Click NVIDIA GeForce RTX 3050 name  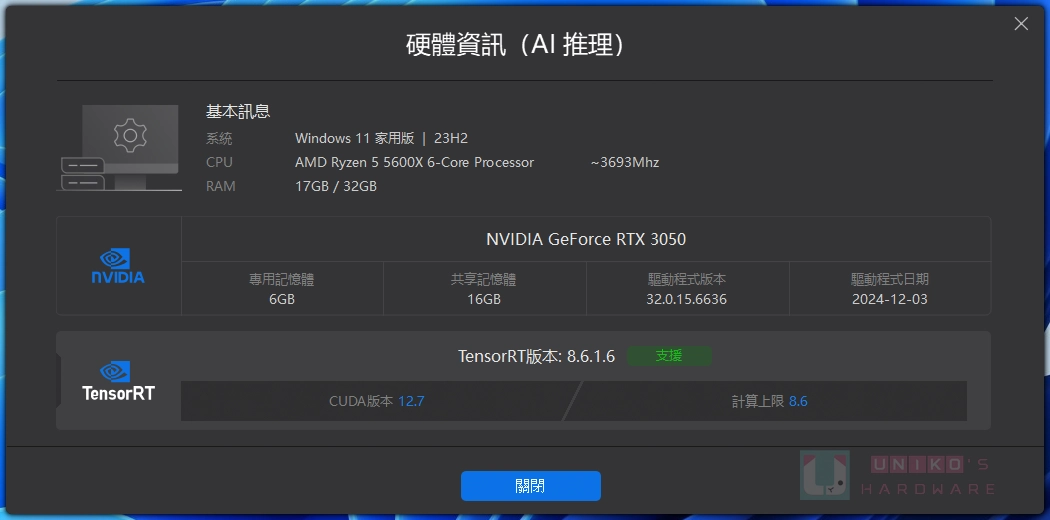click(x=586, y=239)
